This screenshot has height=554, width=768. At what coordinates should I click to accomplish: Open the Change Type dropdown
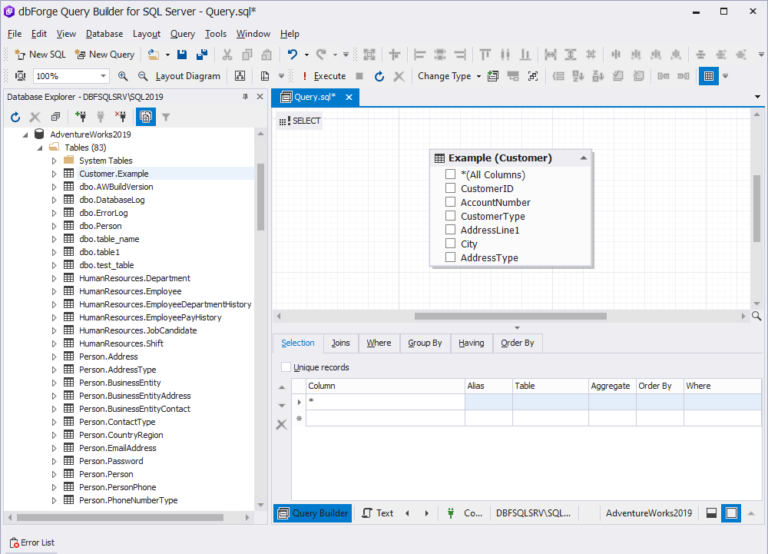point(449,76)
